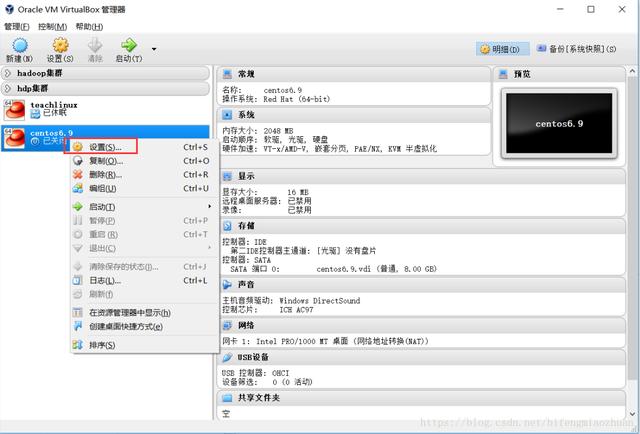The image size is (640, 434).
Task: Click the folder icon beside 共享文件夹
Action: point(227,398)
